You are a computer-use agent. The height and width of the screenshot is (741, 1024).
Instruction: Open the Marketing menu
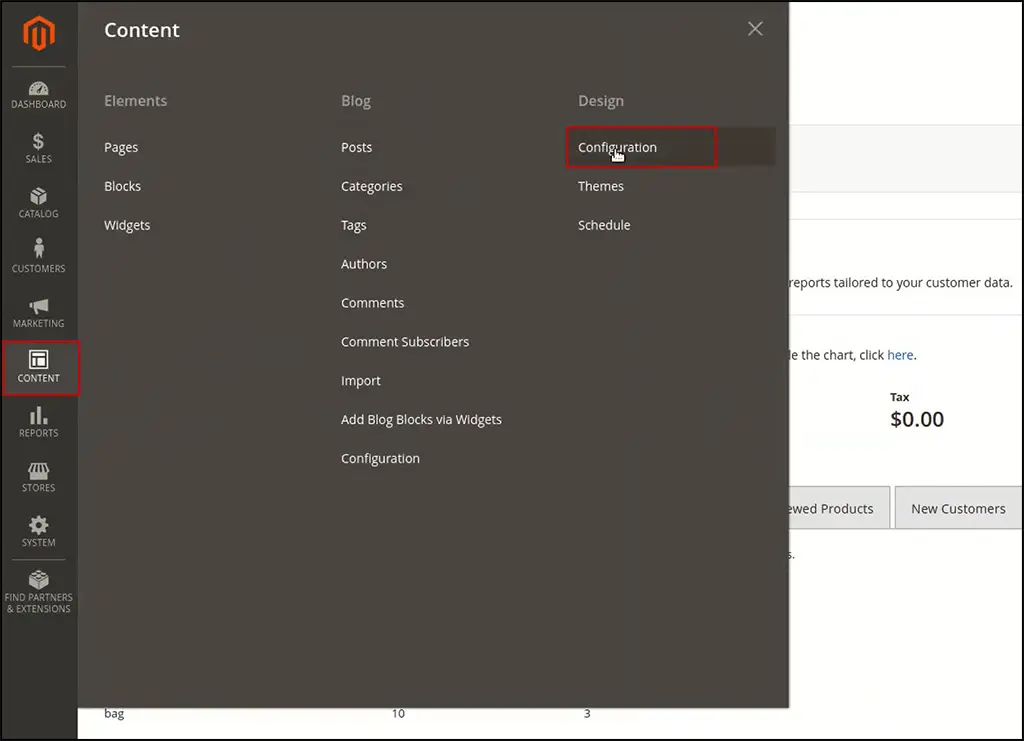pos(38,313)
